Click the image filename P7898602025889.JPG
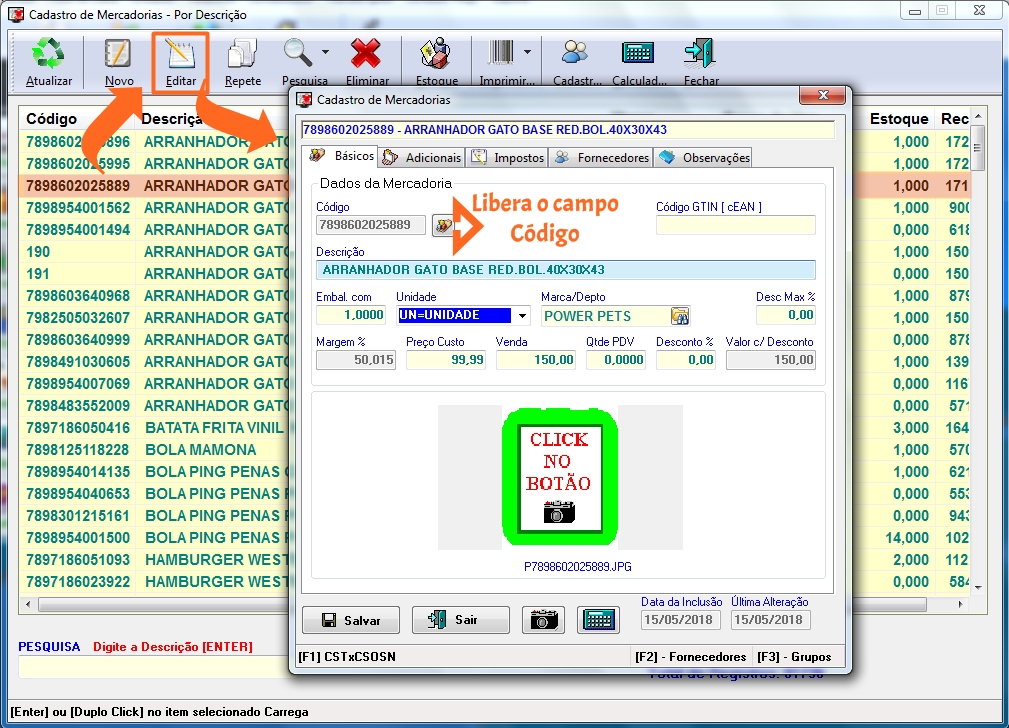This screenshot has width=1009, height=728. click(577, 566)
